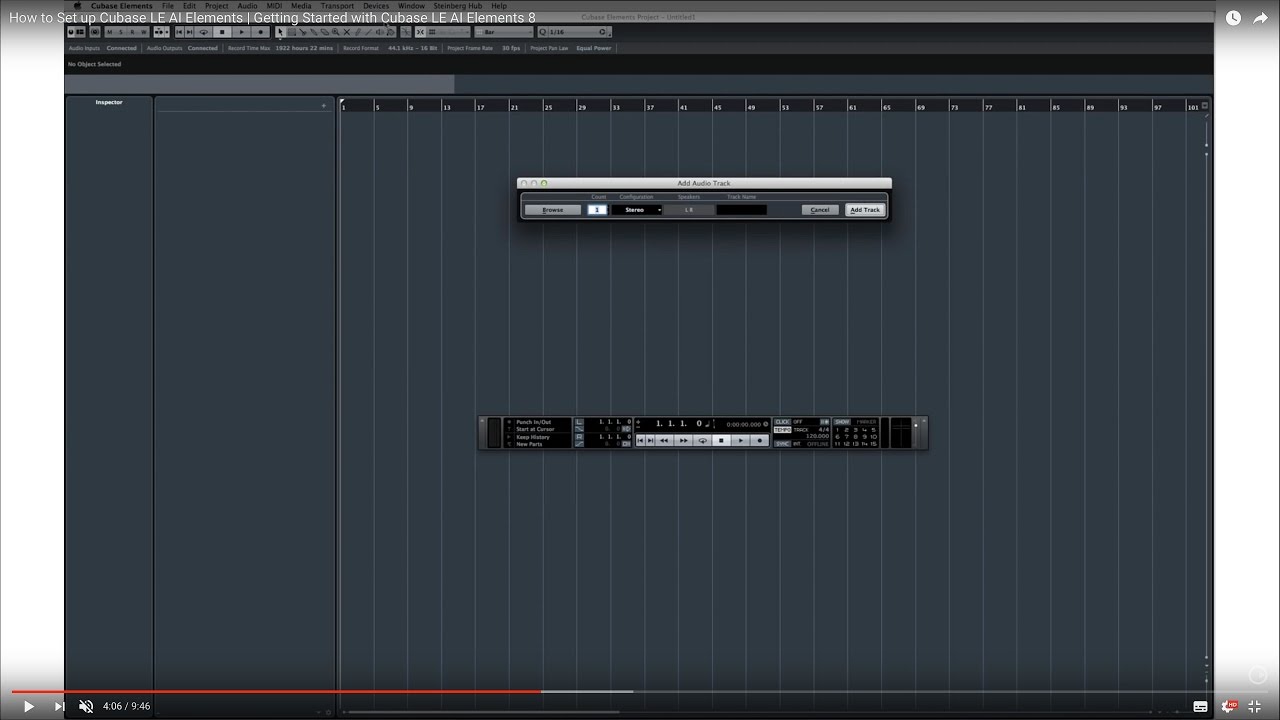Toggle SYNC on Transport panel

782,444
